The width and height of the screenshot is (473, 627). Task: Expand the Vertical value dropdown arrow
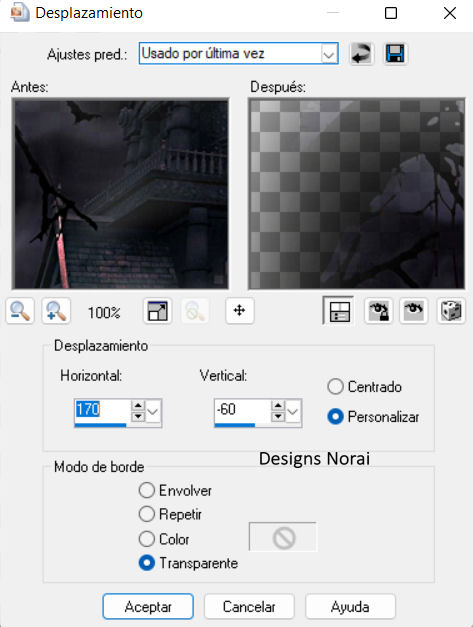(293, 411)
